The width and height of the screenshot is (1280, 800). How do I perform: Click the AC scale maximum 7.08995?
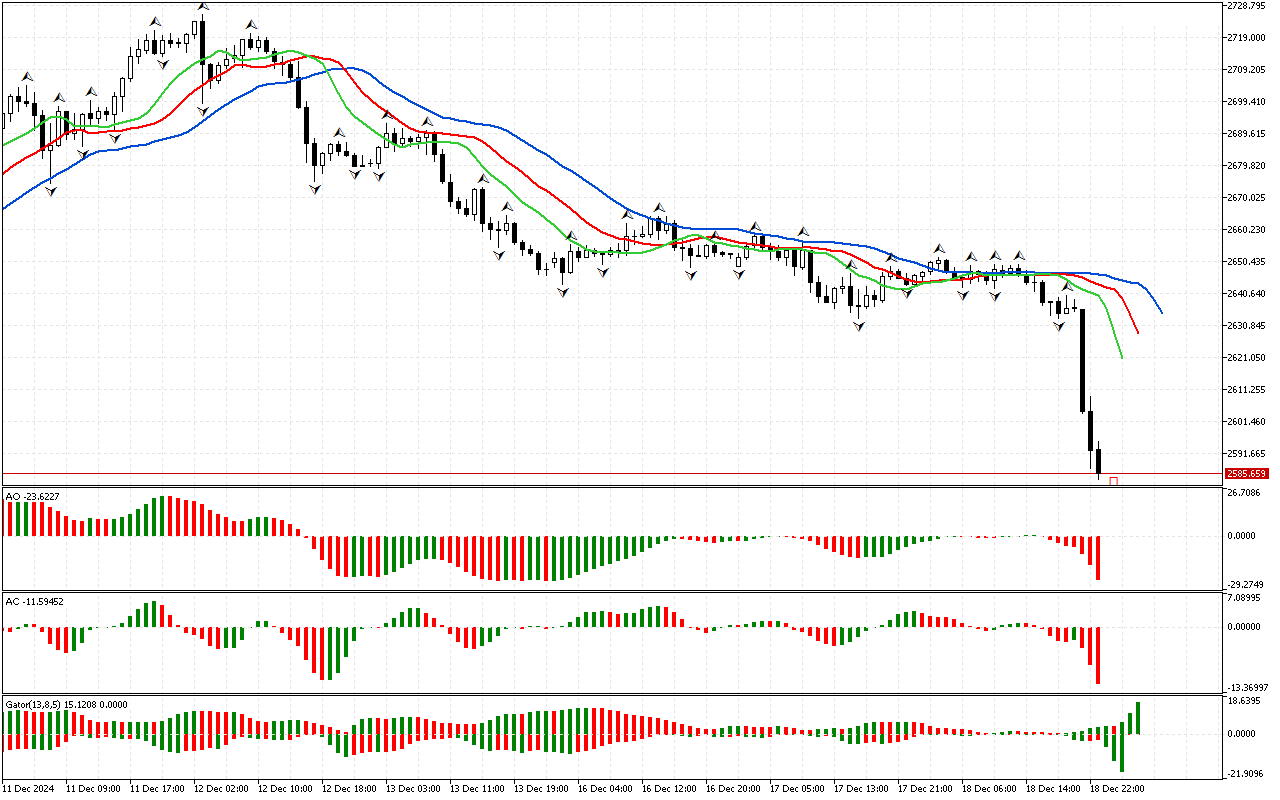[1245, 599]
